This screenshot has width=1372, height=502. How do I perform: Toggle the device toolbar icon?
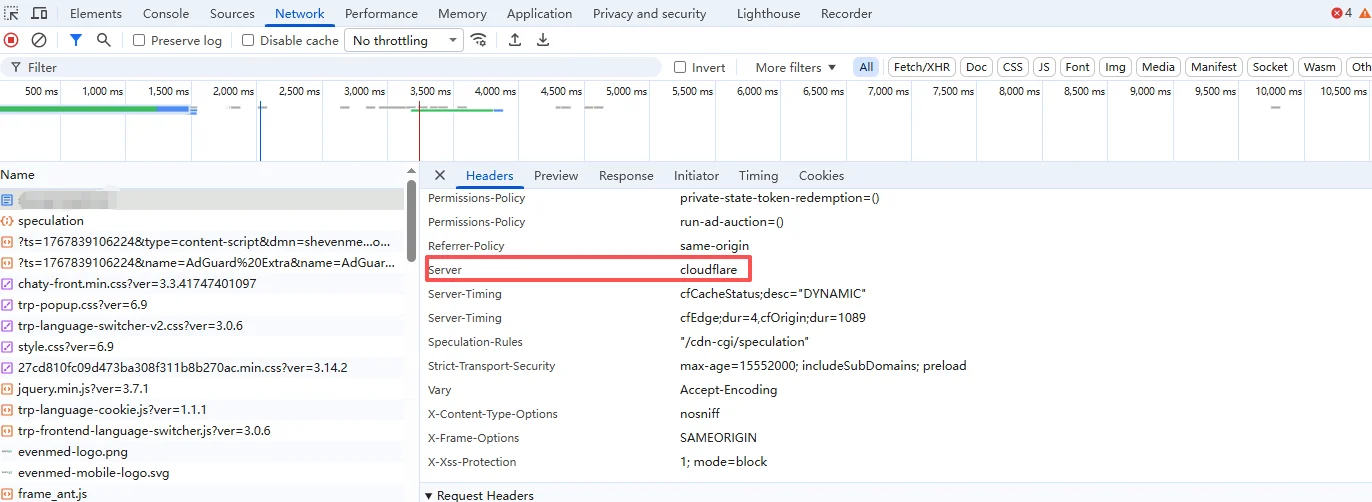[x=40, y=14]
